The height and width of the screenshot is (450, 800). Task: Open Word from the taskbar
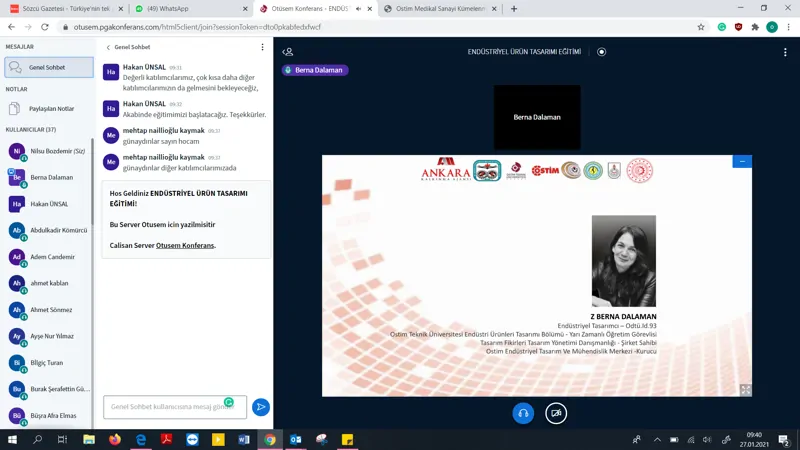[244, 439]
